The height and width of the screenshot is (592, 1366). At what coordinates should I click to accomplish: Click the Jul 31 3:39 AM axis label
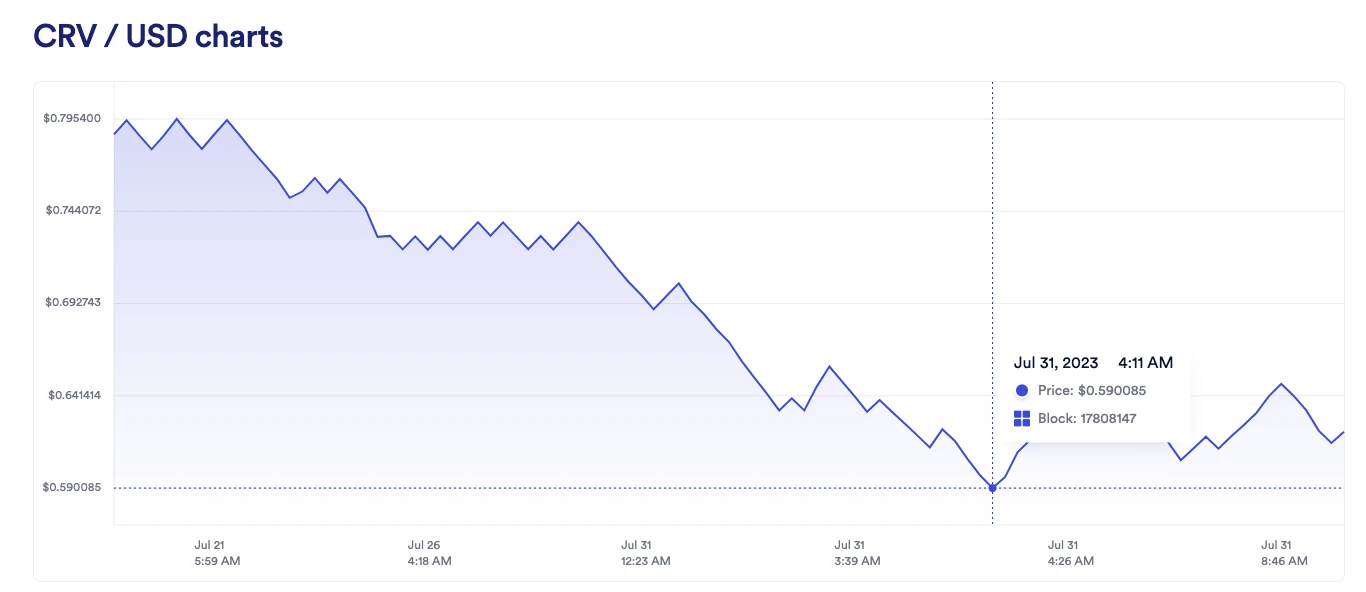click(857, 553)
